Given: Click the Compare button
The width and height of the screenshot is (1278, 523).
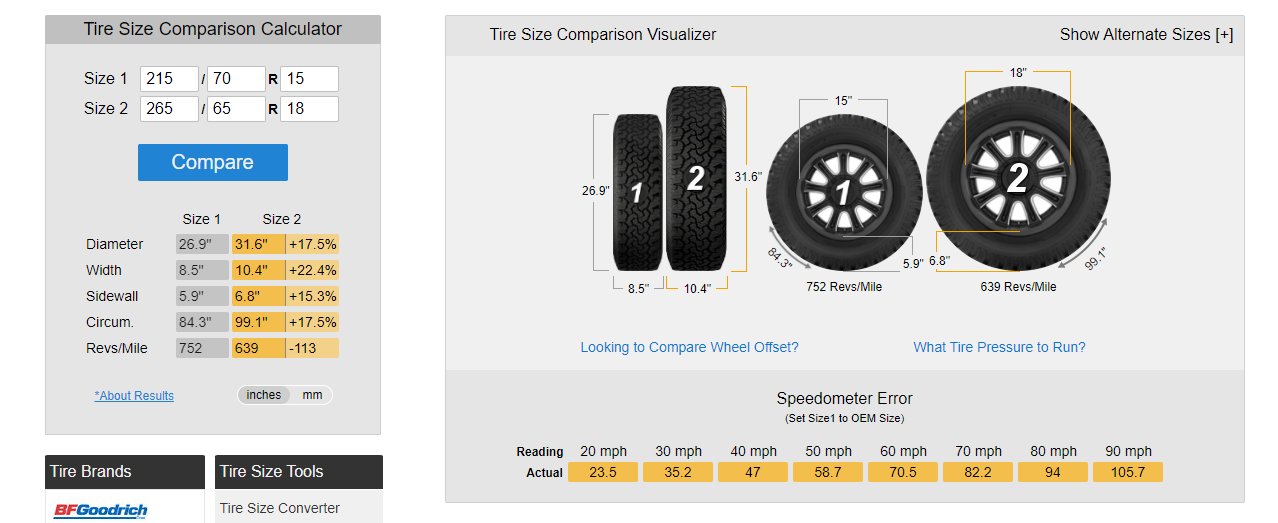Looking at the screenshot, I should point(213,162).
